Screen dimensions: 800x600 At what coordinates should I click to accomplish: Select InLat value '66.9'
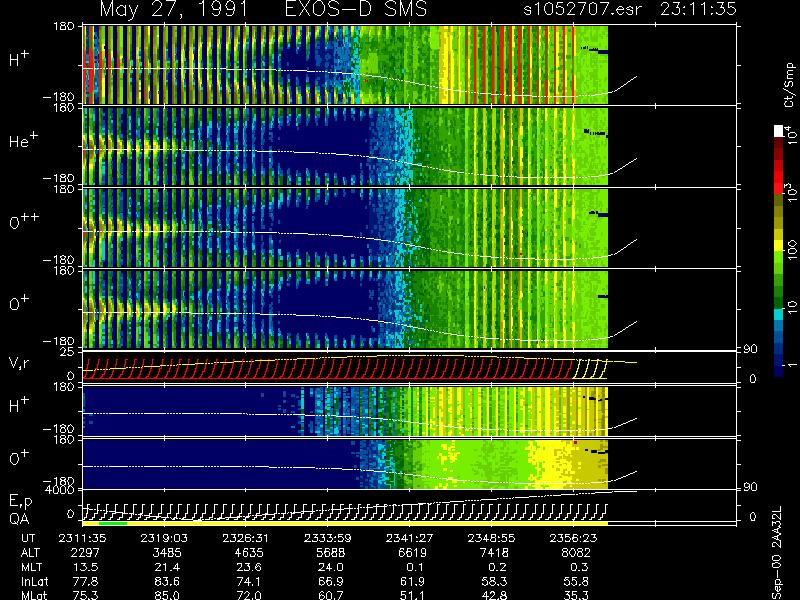click(x=331, y=581)
